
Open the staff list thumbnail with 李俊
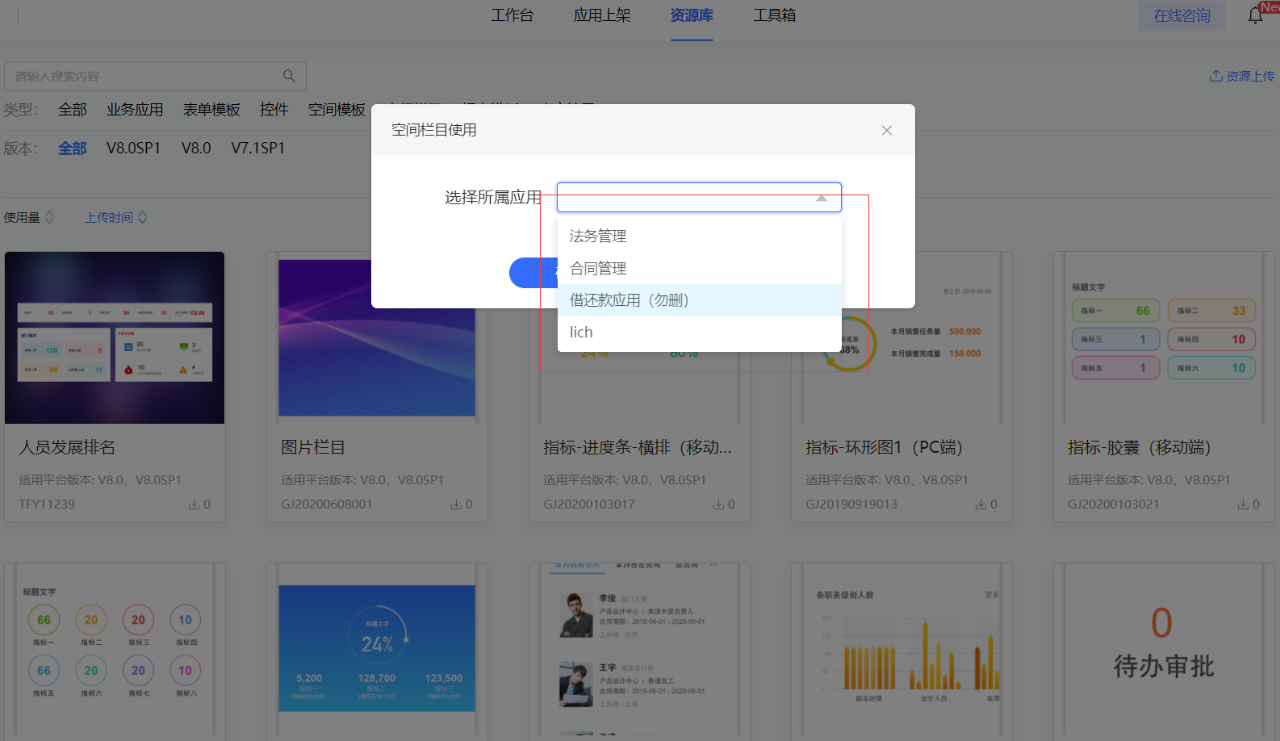(x=639, y=651)
